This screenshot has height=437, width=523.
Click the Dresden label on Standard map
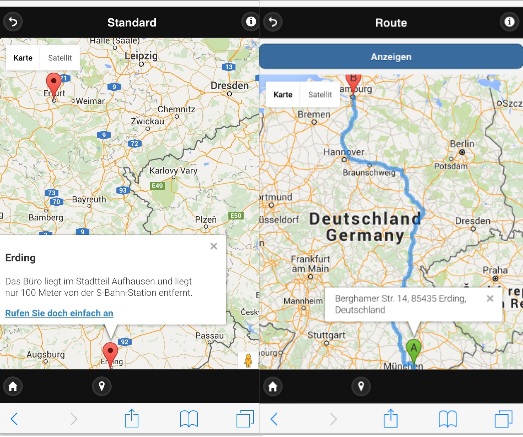(229, 86)
